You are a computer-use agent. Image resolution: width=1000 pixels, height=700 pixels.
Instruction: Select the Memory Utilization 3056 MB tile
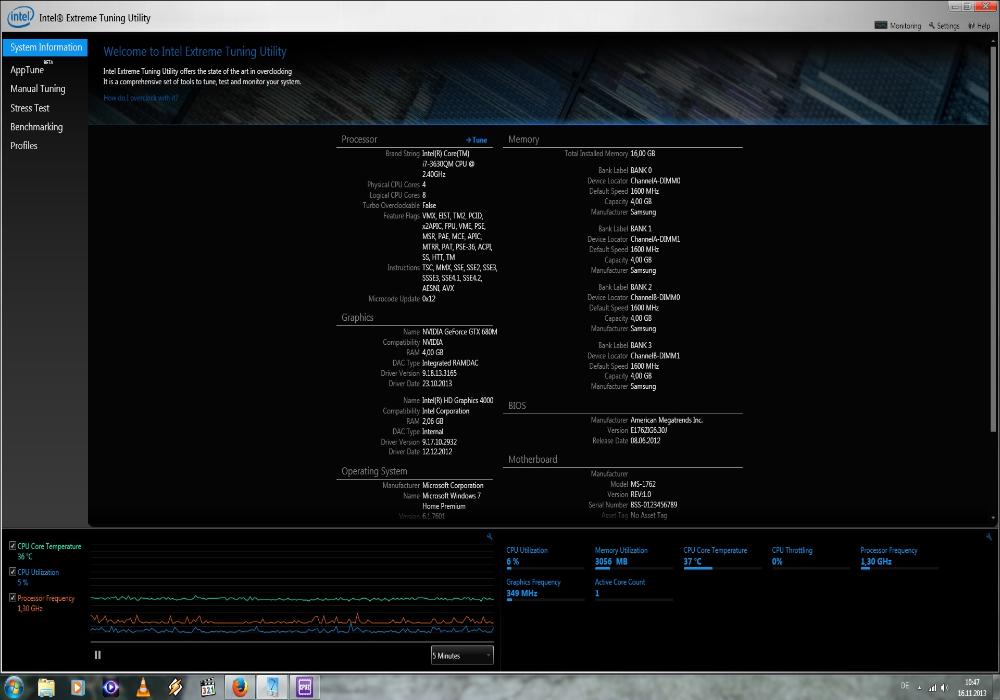coord(633,557)
